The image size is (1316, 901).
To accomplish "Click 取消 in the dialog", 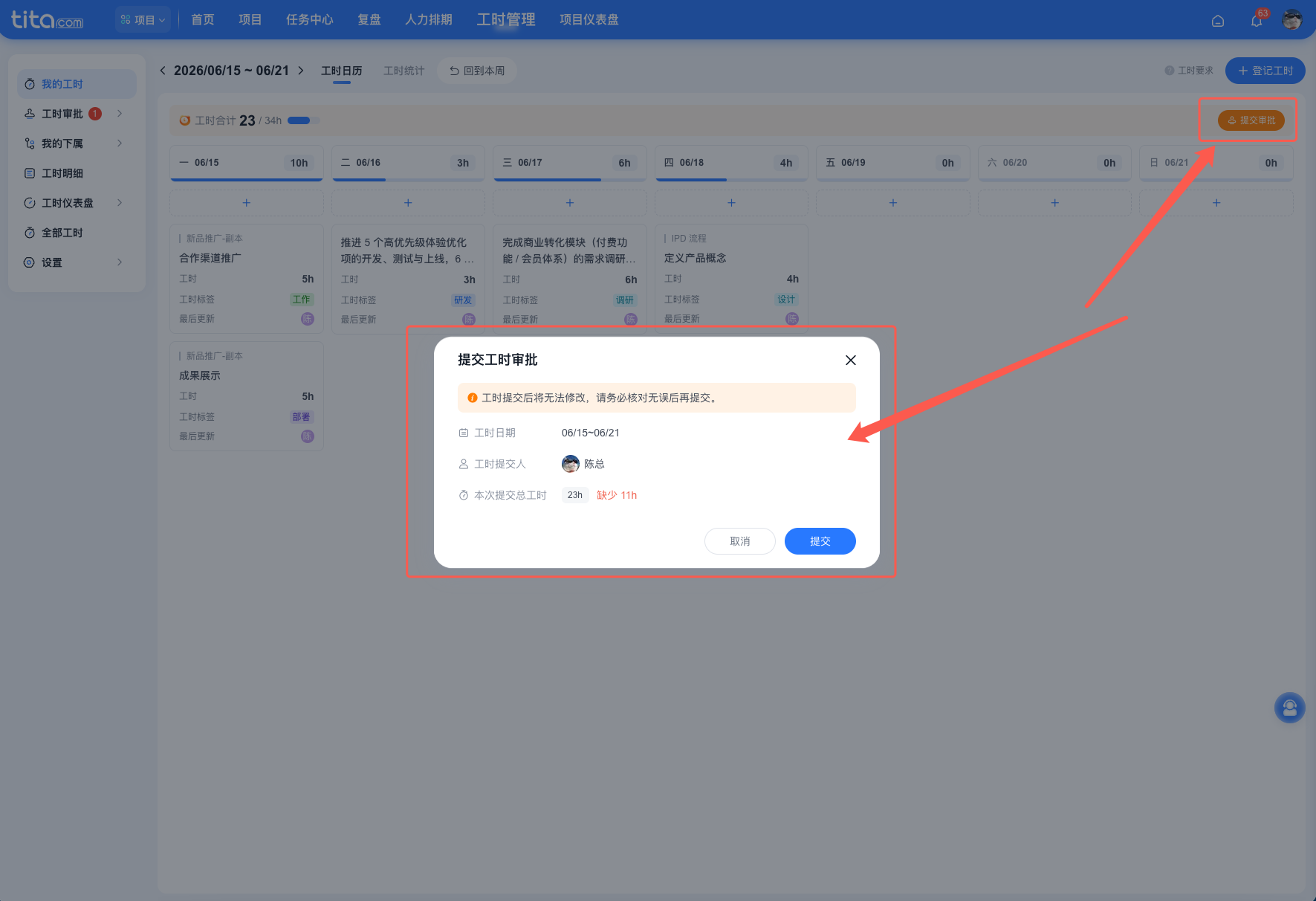I will [x=740, y=541].
